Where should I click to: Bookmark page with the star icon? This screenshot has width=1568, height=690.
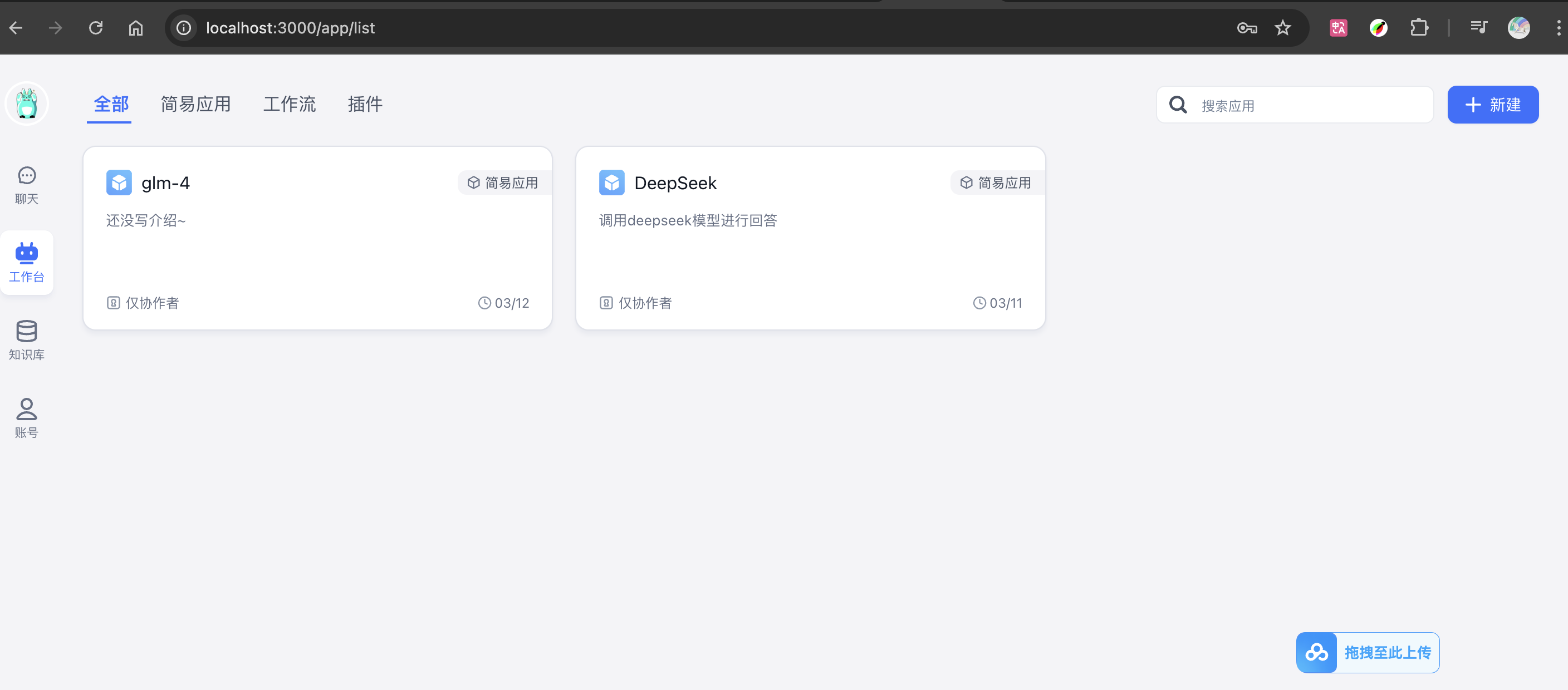[x=1282, y=28]
